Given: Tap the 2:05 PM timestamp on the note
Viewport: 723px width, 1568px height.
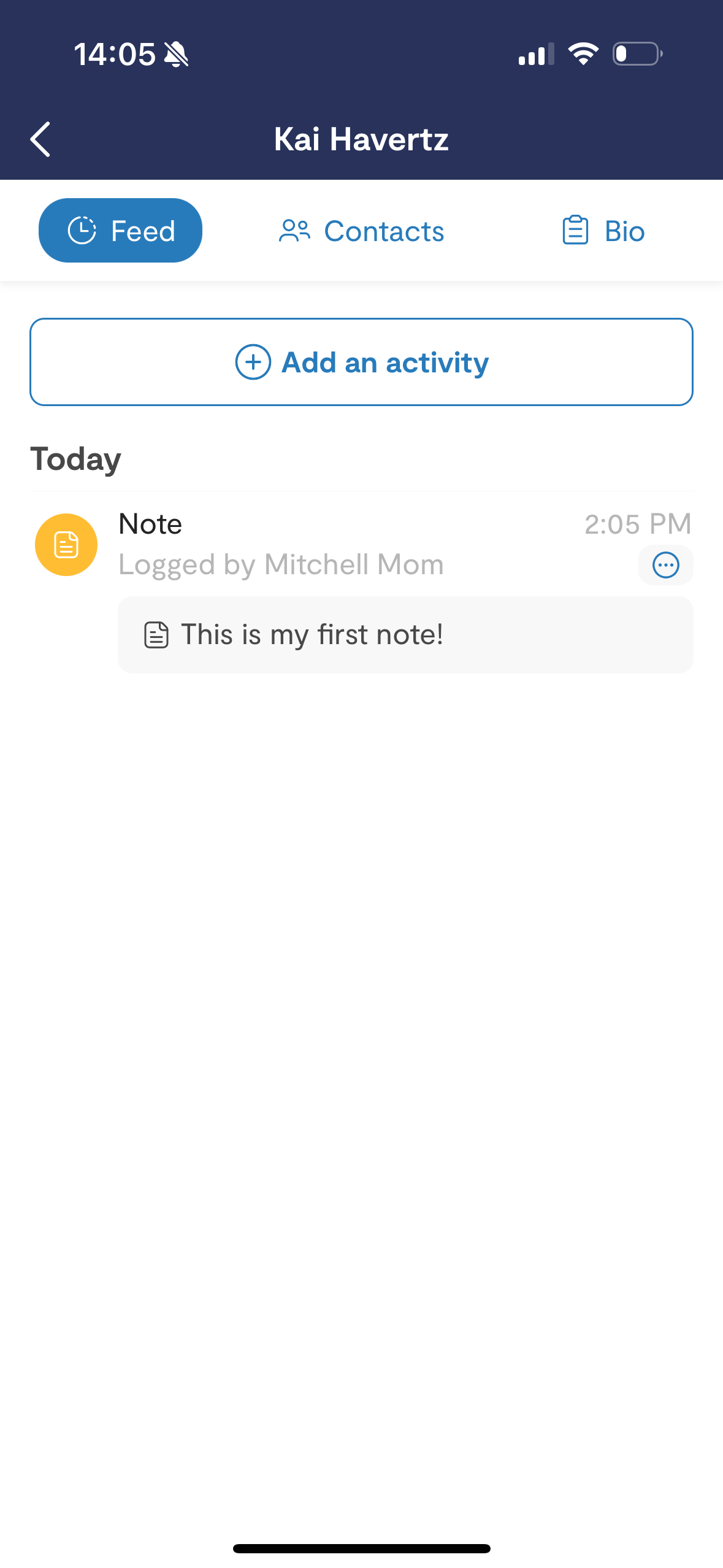Looking at the screenshot, I should click(638, 524).
